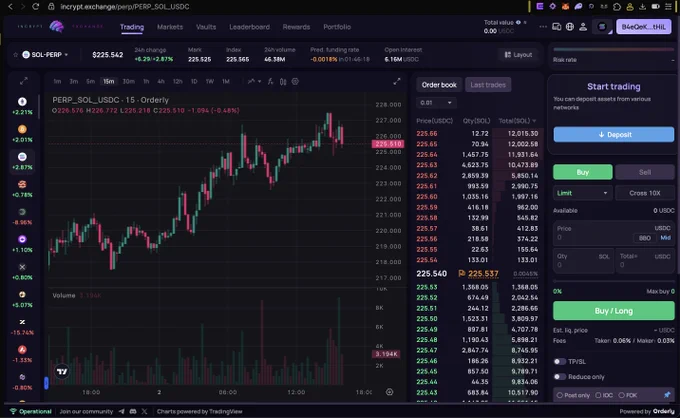The width and height of the screenshot is (680, 418).
Task: Click the TradingView logo on the chart
Action: coord(62,371)
